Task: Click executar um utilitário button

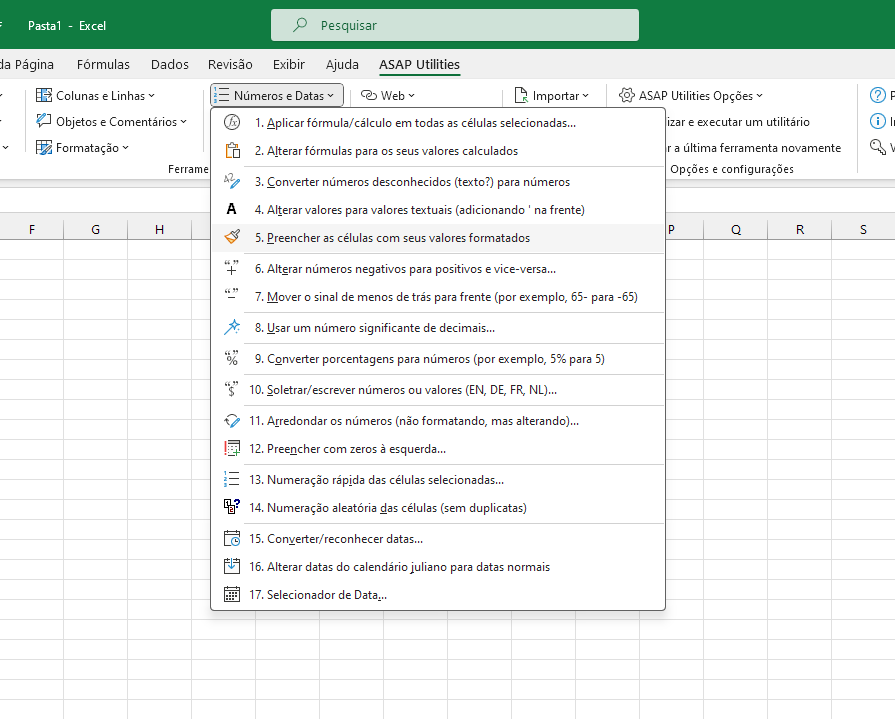Action: (738, 122)
